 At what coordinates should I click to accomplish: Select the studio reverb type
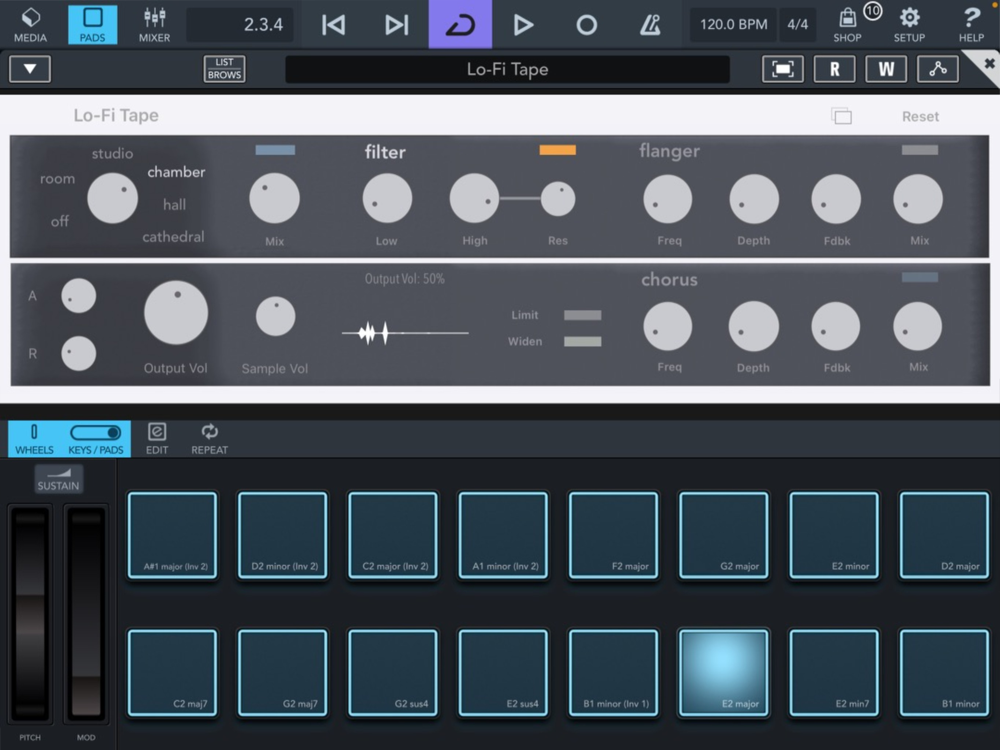point(112,153)
